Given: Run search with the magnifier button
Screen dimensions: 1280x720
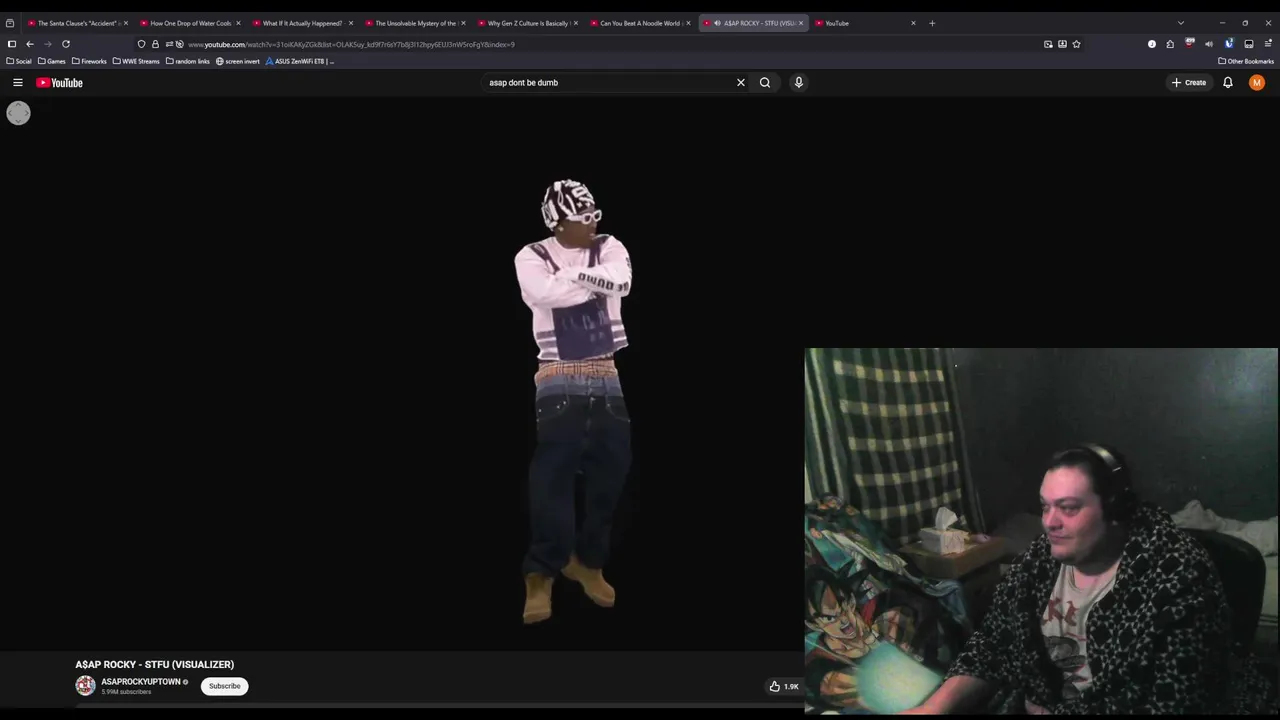Looking at the screenshot, I should (x=765, y=83).
